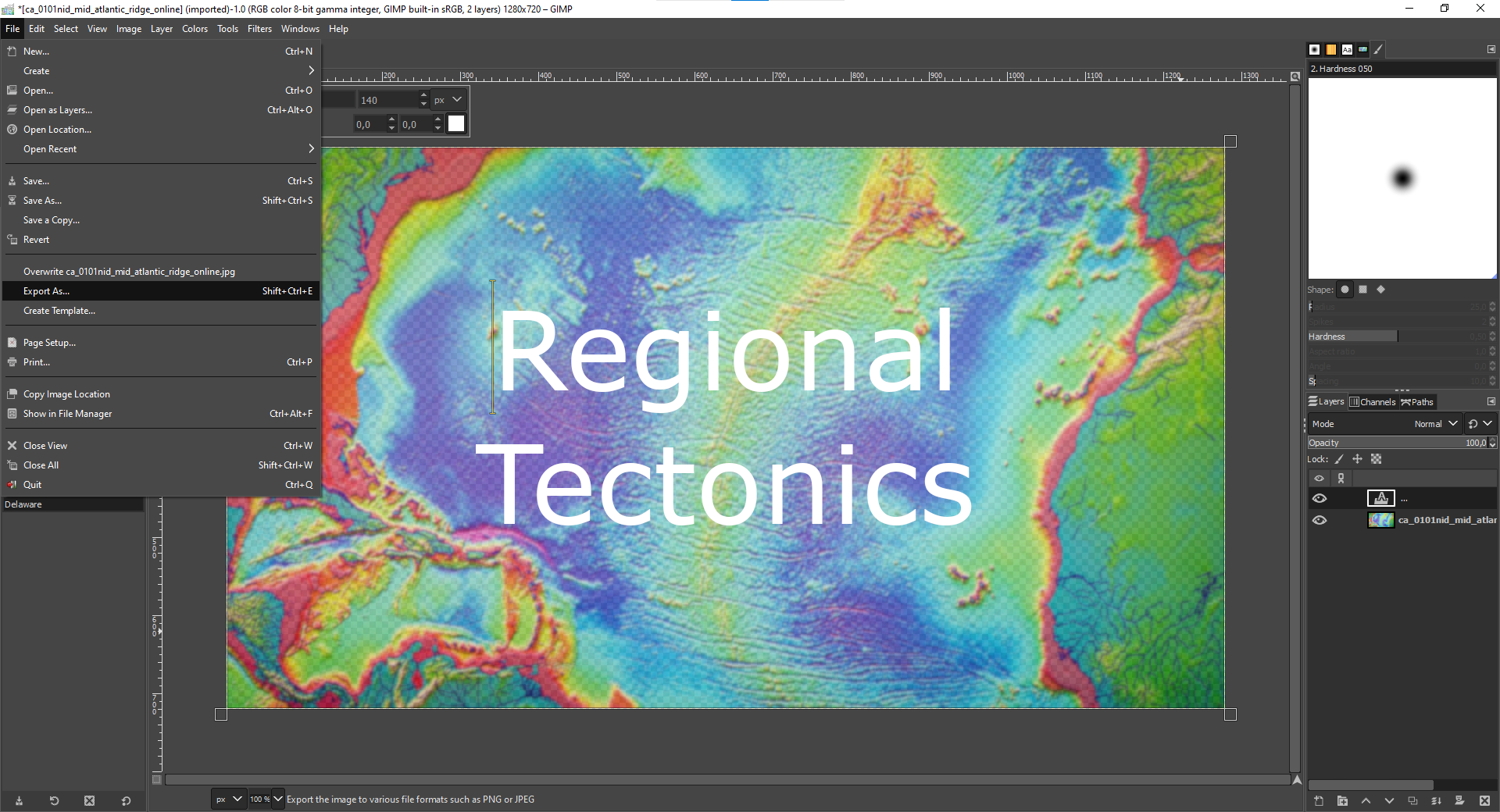The height and width of the screenshot is (812, 1500).
Task: Toggle lock position and size
Action: pos(1357,459)
